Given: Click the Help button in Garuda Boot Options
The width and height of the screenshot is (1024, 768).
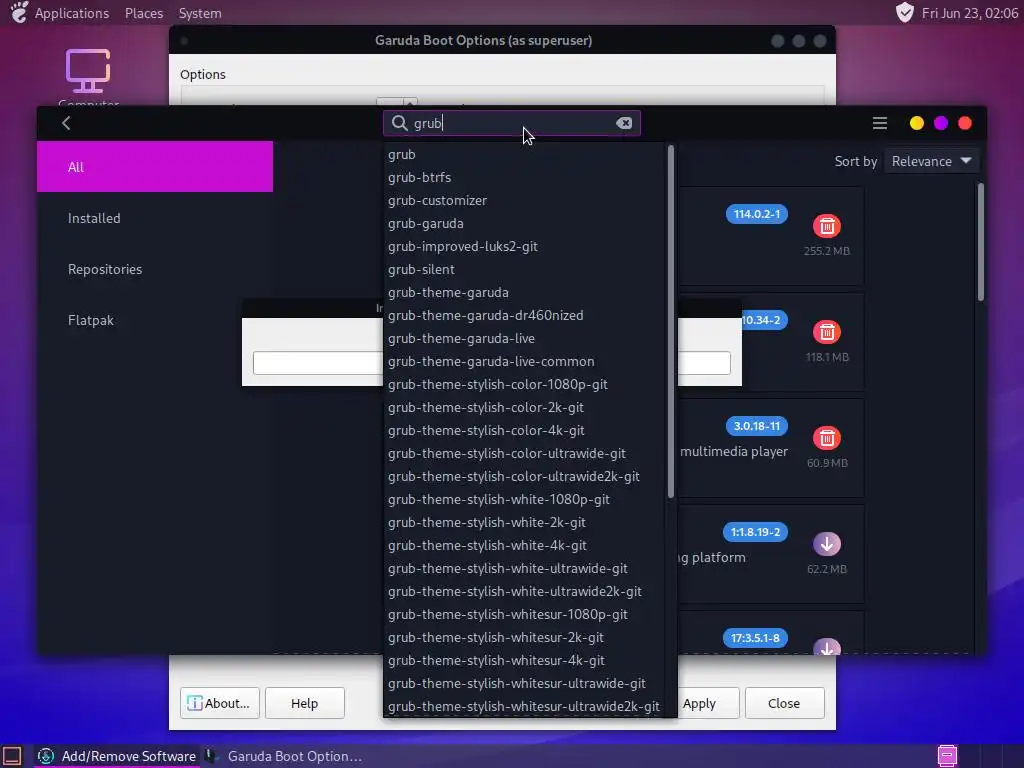Looking at the screenshot, I should 304,703.
